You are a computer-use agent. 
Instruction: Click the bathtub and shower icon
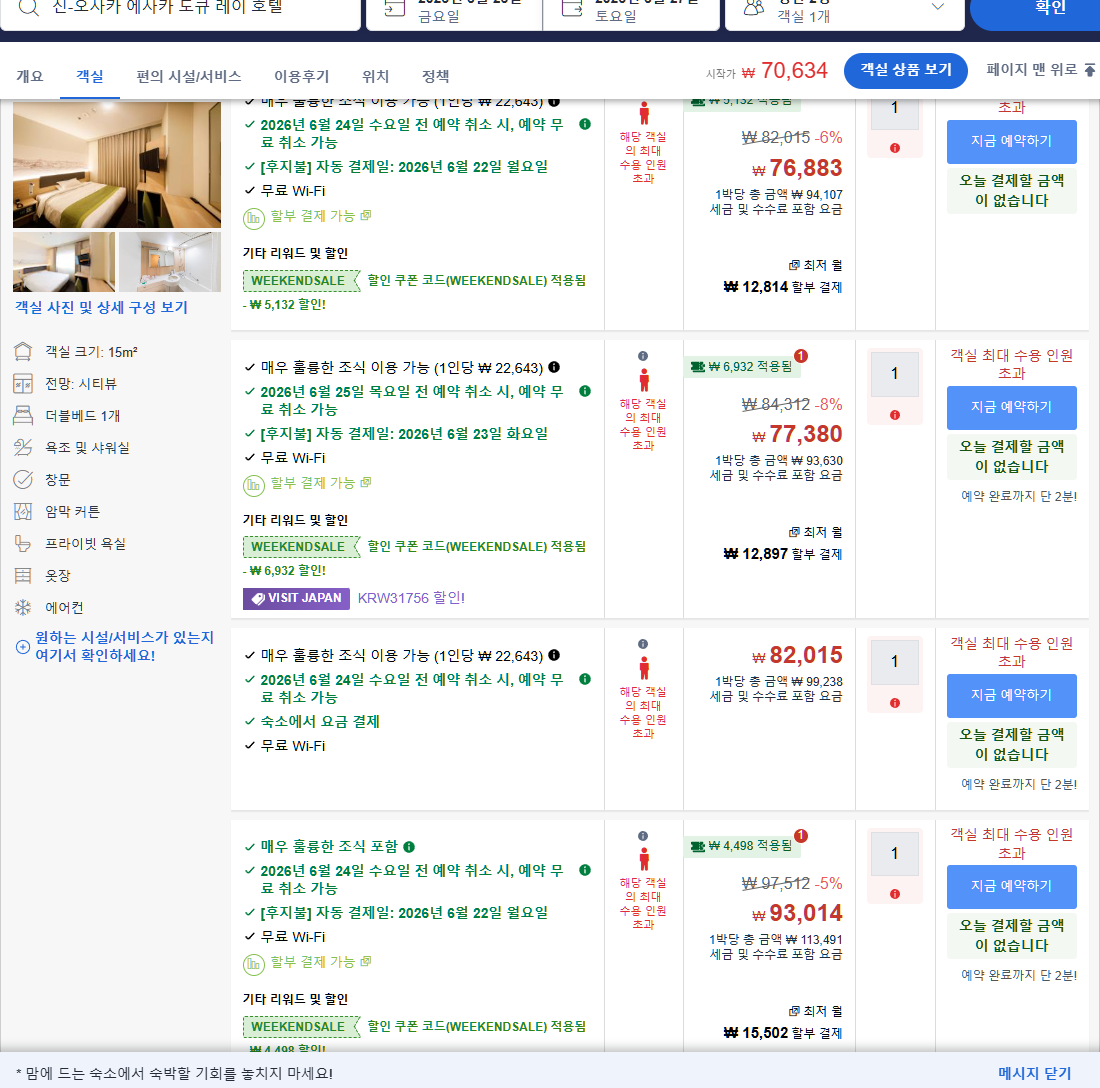coord(23,448)
